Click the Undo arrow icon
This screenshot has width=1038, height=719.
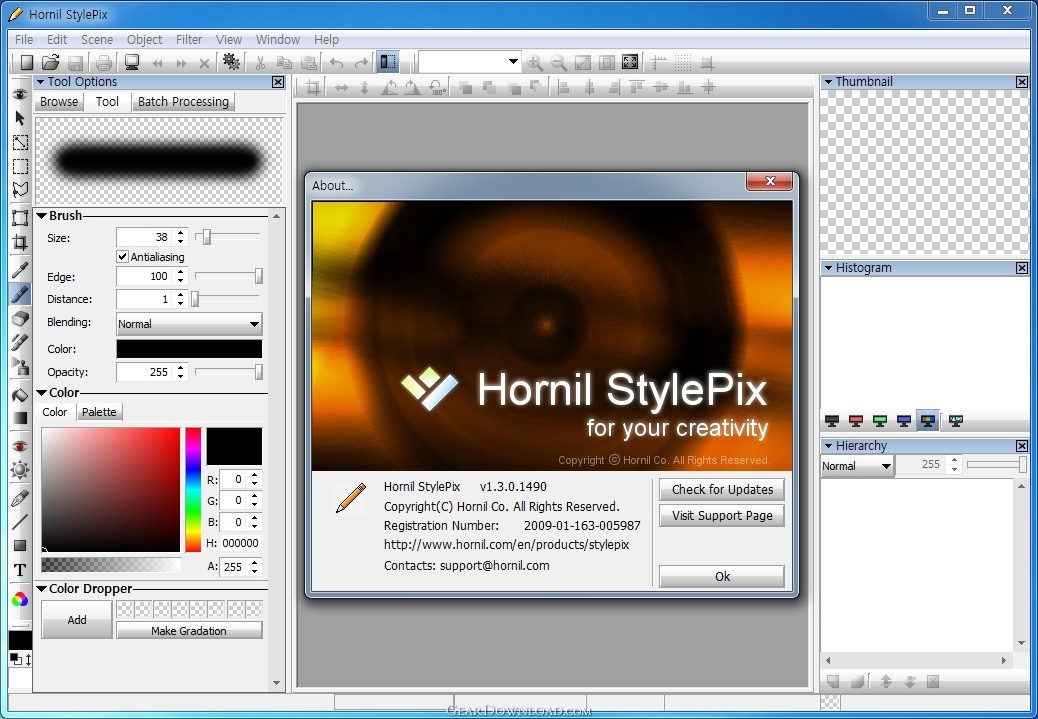(x=336, y=63)
